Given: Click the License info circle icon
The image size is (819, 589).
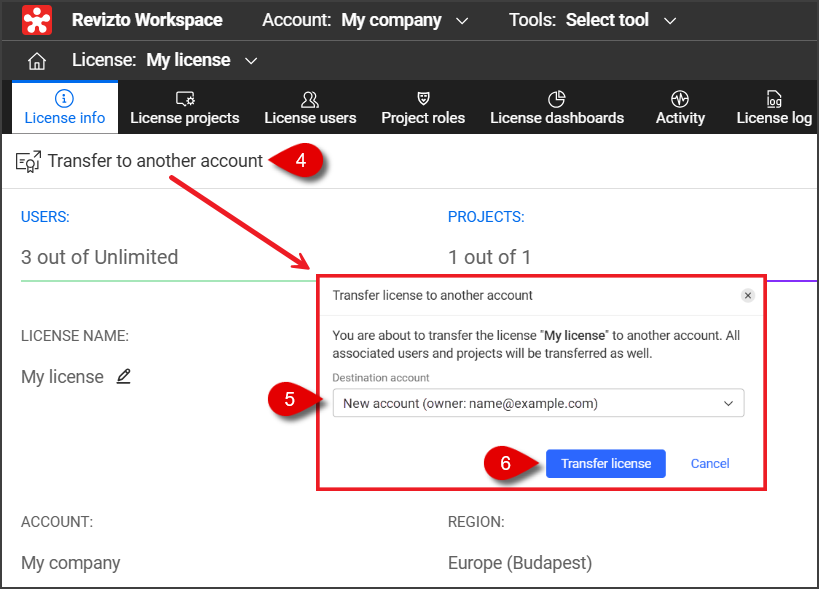Looking at the screenshot, I should [64, 98].
